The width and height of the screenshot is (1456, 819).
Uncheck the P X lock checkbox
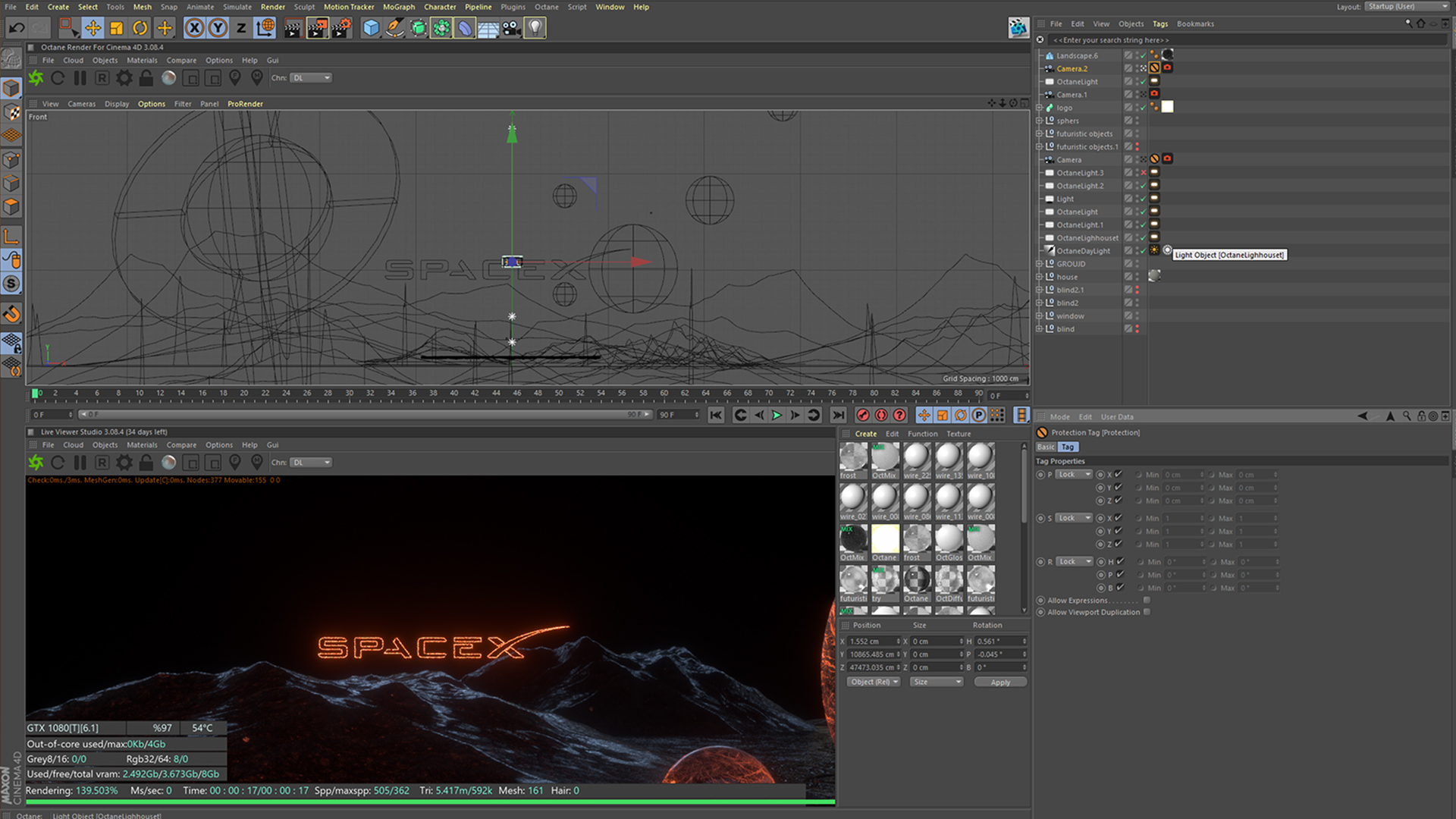tap(1119, 475)
